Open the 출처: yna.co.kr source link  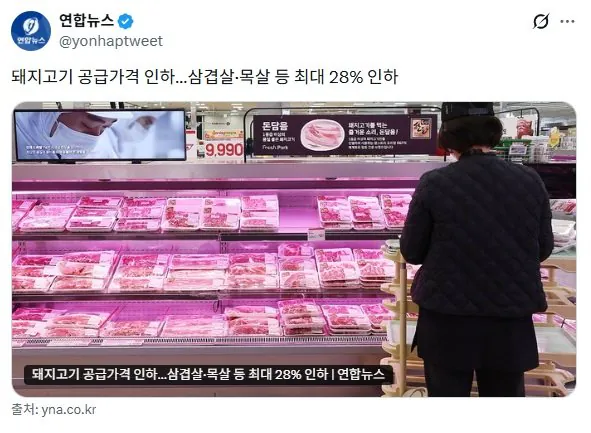click(54, 410)
